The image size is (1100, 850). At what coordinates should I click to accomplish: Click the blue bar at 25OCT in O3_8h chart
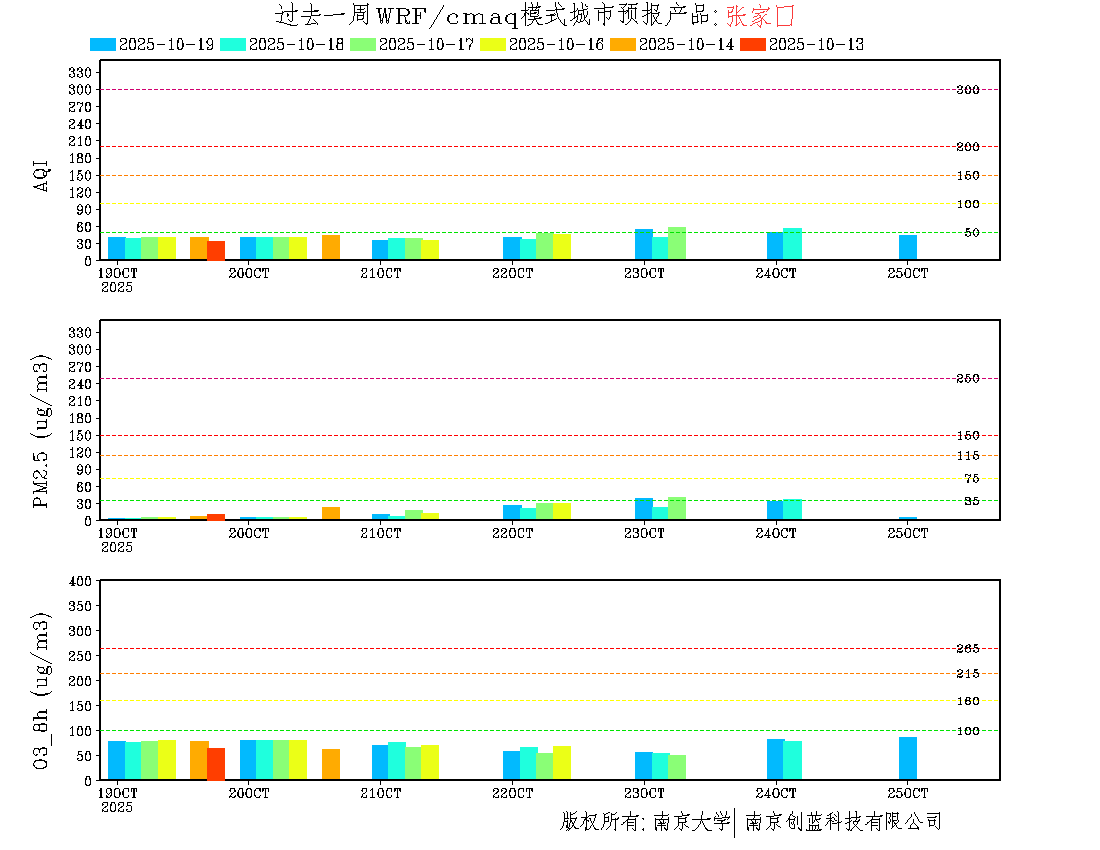pos(907,758)
